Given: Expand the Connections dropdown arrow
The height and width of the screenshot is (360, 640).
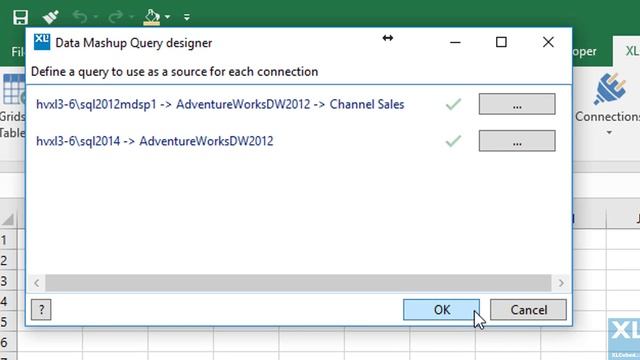Looking at the screenshot, I should [x=609, y=133].
